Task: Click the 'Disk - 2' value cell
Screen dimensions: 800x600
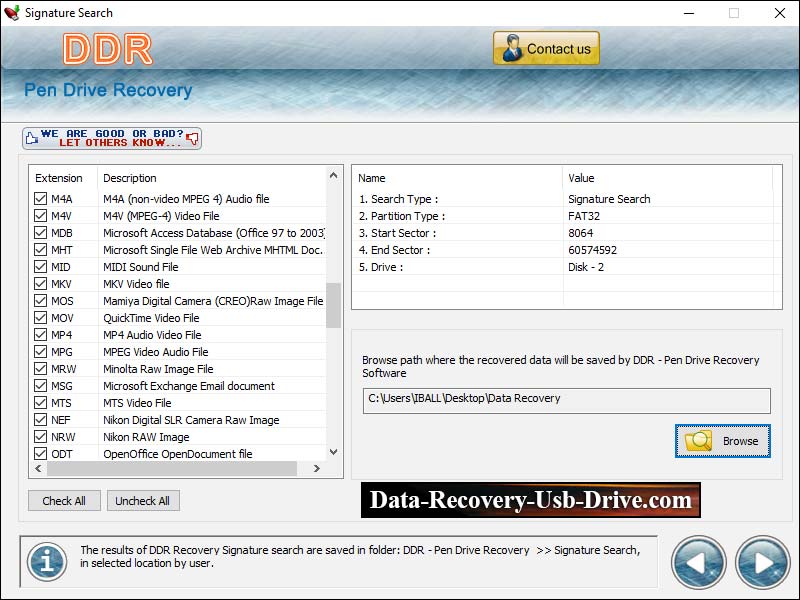Action: pyautogui.click(x=586, y=267)
